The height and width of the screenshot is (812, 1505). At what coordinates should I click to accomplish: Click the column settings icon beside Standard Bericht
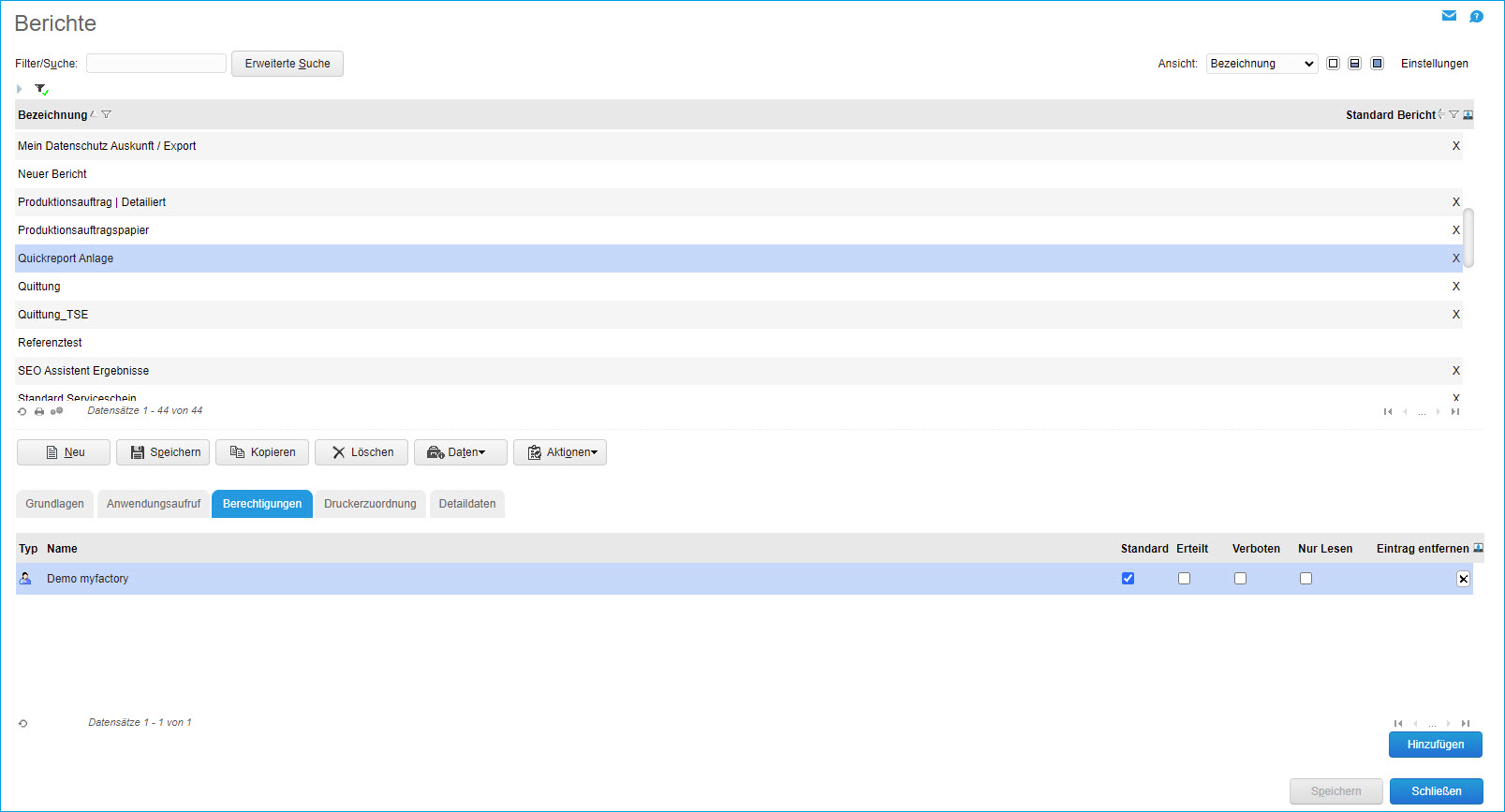tap(1468, 114)
